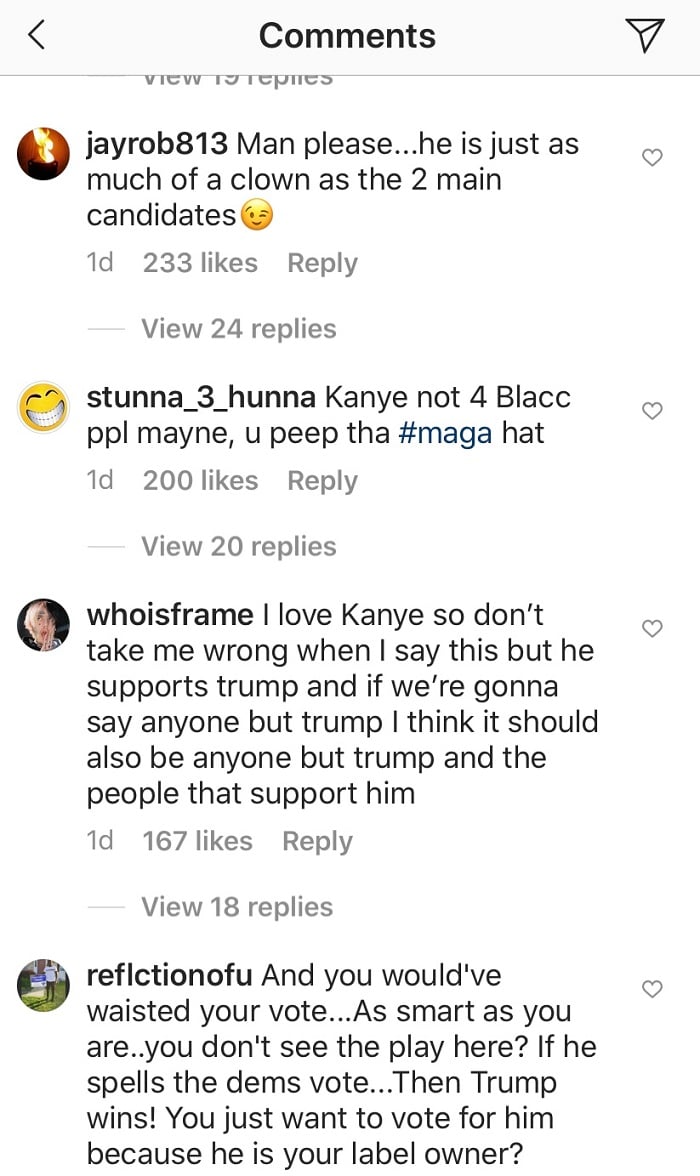Open reflctionofu's profile avatar
This screenshot has height=1176, width=700.
[44, 985]
